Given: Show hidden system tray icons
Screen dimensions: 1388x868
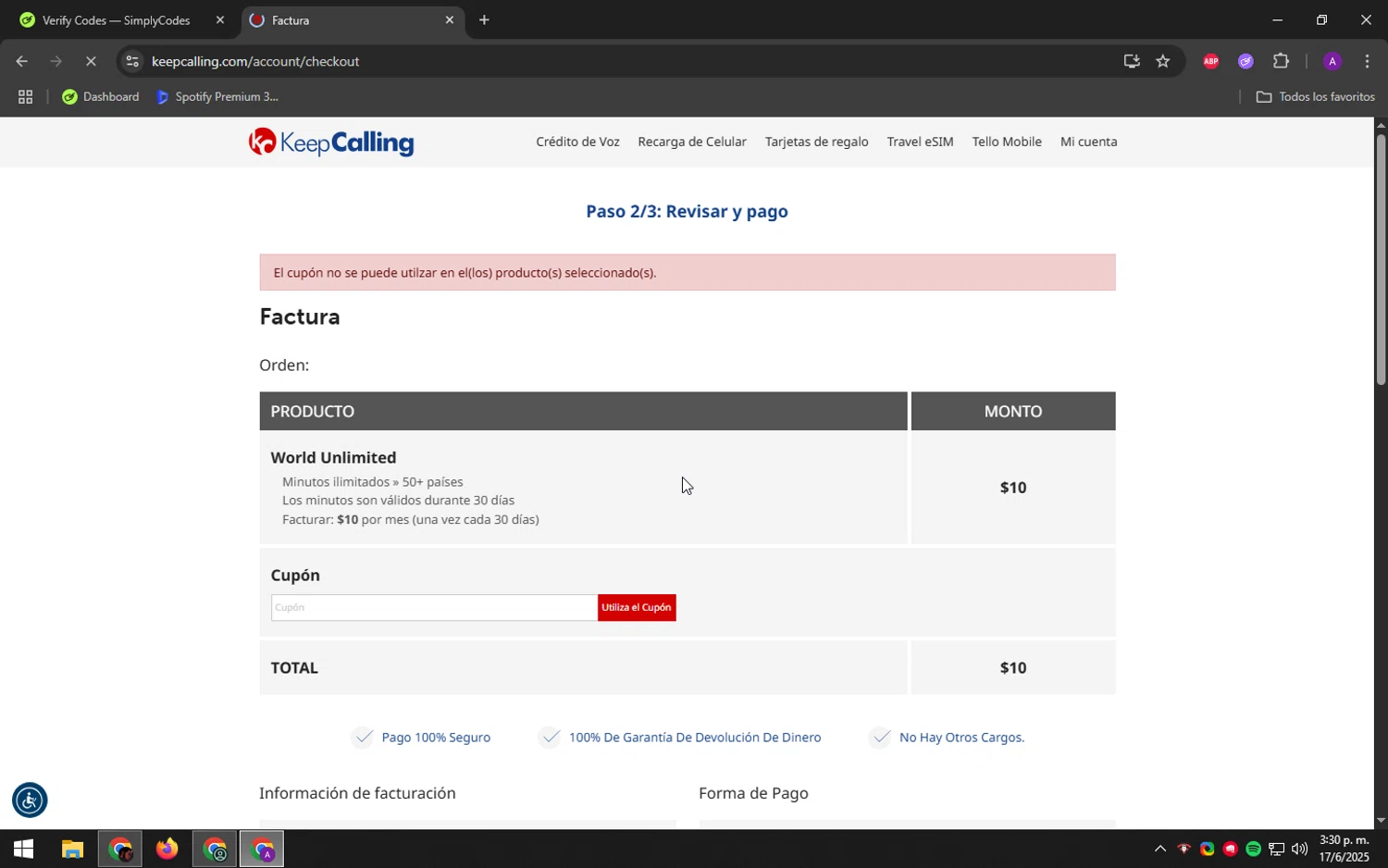Looking at the screenshot, I should [x=1159, y=849].
